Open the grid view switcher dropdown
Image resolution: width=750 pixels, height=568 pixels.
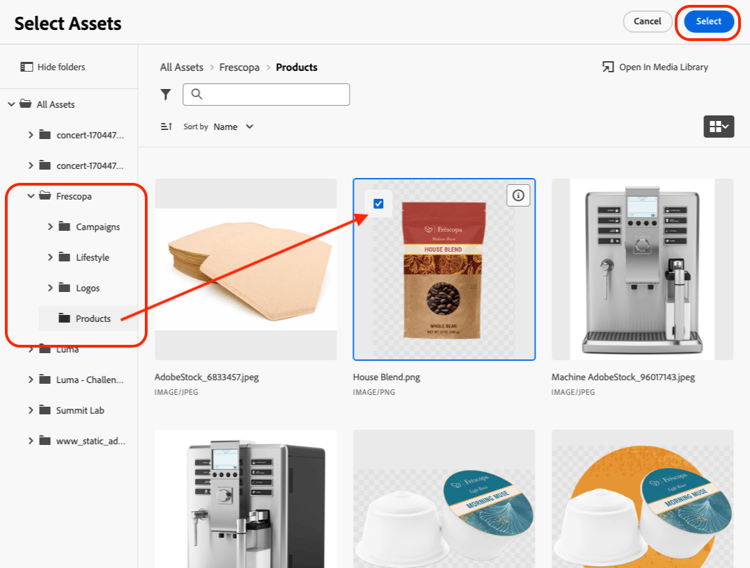point(718,126)
